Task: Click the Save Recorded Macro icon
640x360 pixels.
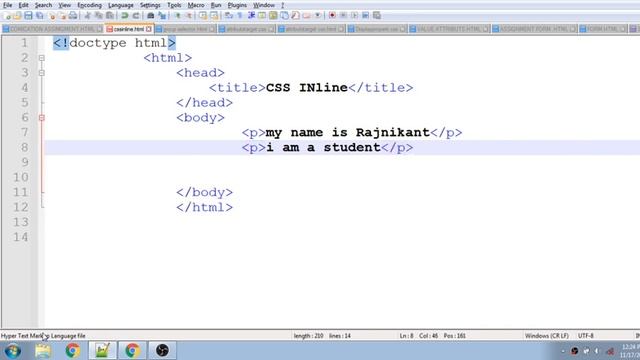Action: (377, 16)
